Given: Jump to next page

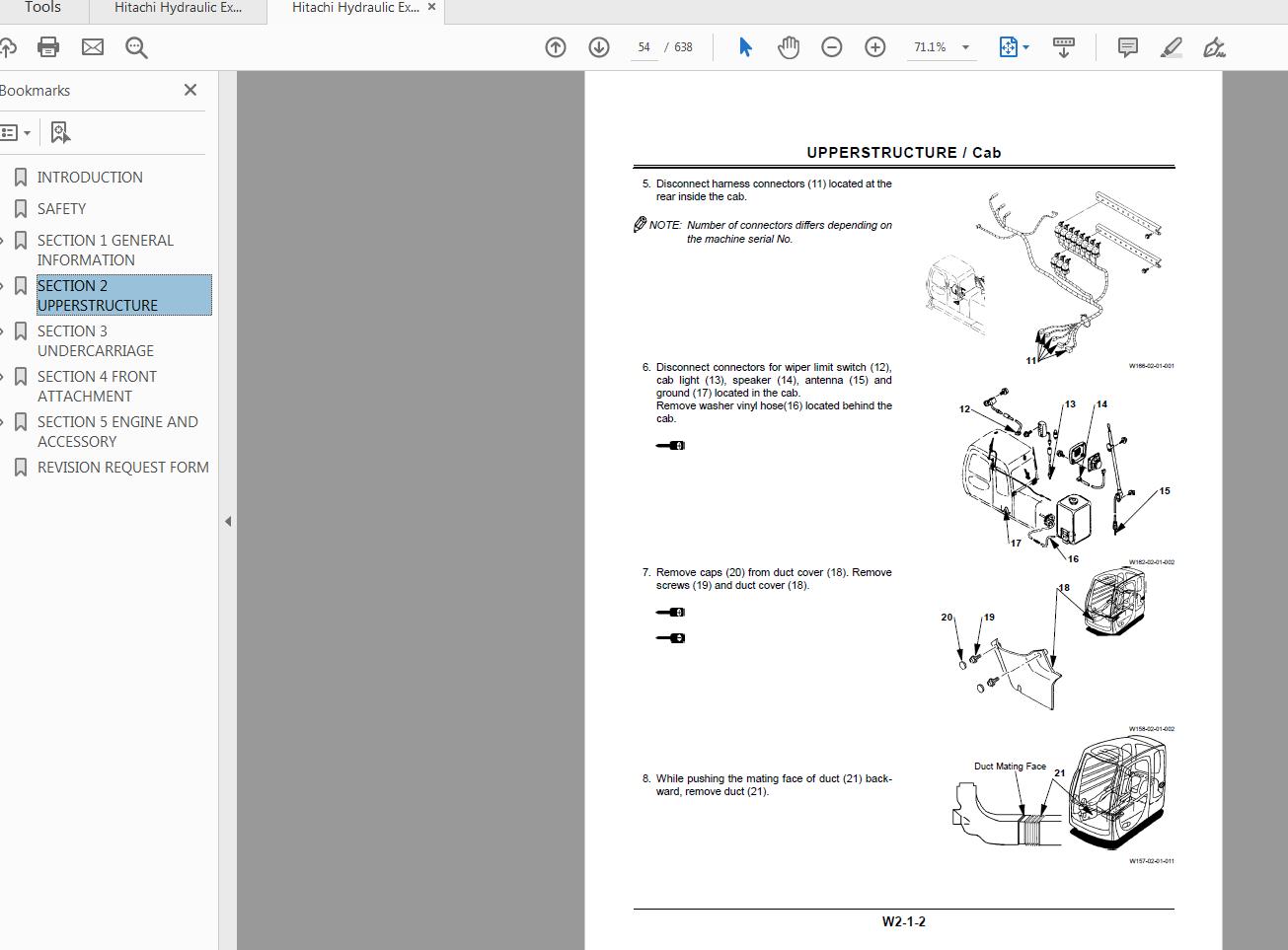Looking at the screenshot, I should [x=598, y=46].
